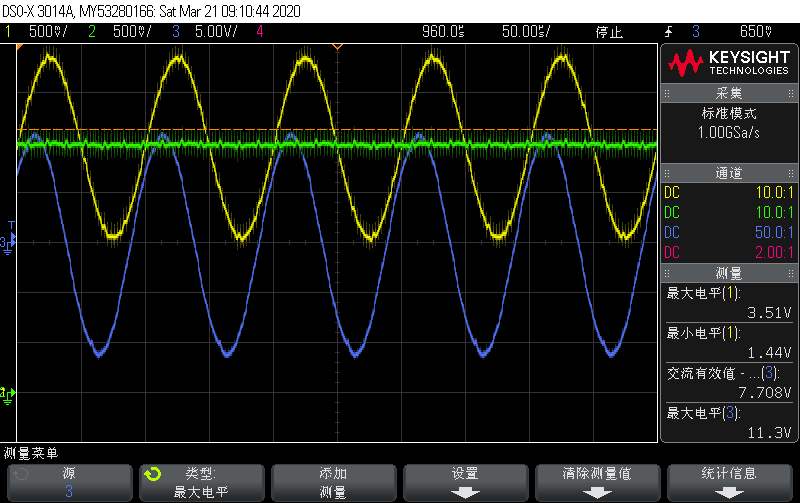Screen dimensions: 800x503
Task: Open the 清除测量值 (Clear measurements) softkey
Action: tap(597, 483)
